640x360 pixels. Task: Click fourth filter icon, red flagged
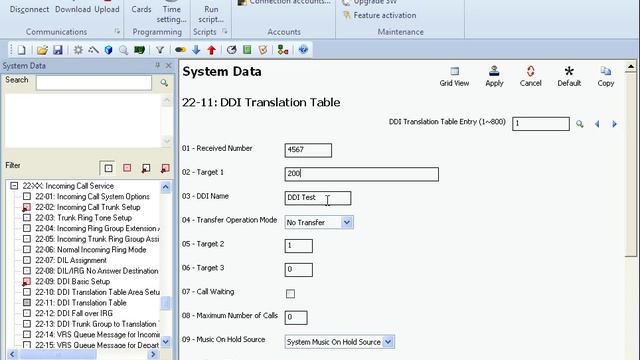[165, 168]
